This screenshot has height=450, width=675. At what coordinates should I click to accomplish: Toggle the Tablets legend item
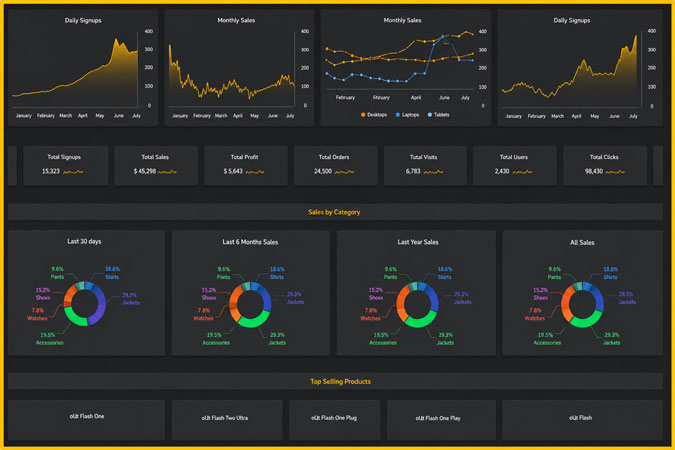tap(438, 115)
